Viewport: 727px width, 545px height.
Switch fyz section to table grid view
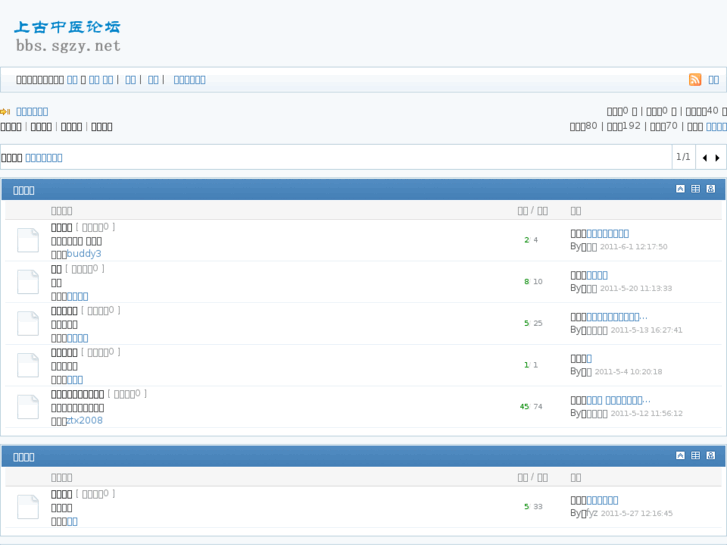click(695, 455)
